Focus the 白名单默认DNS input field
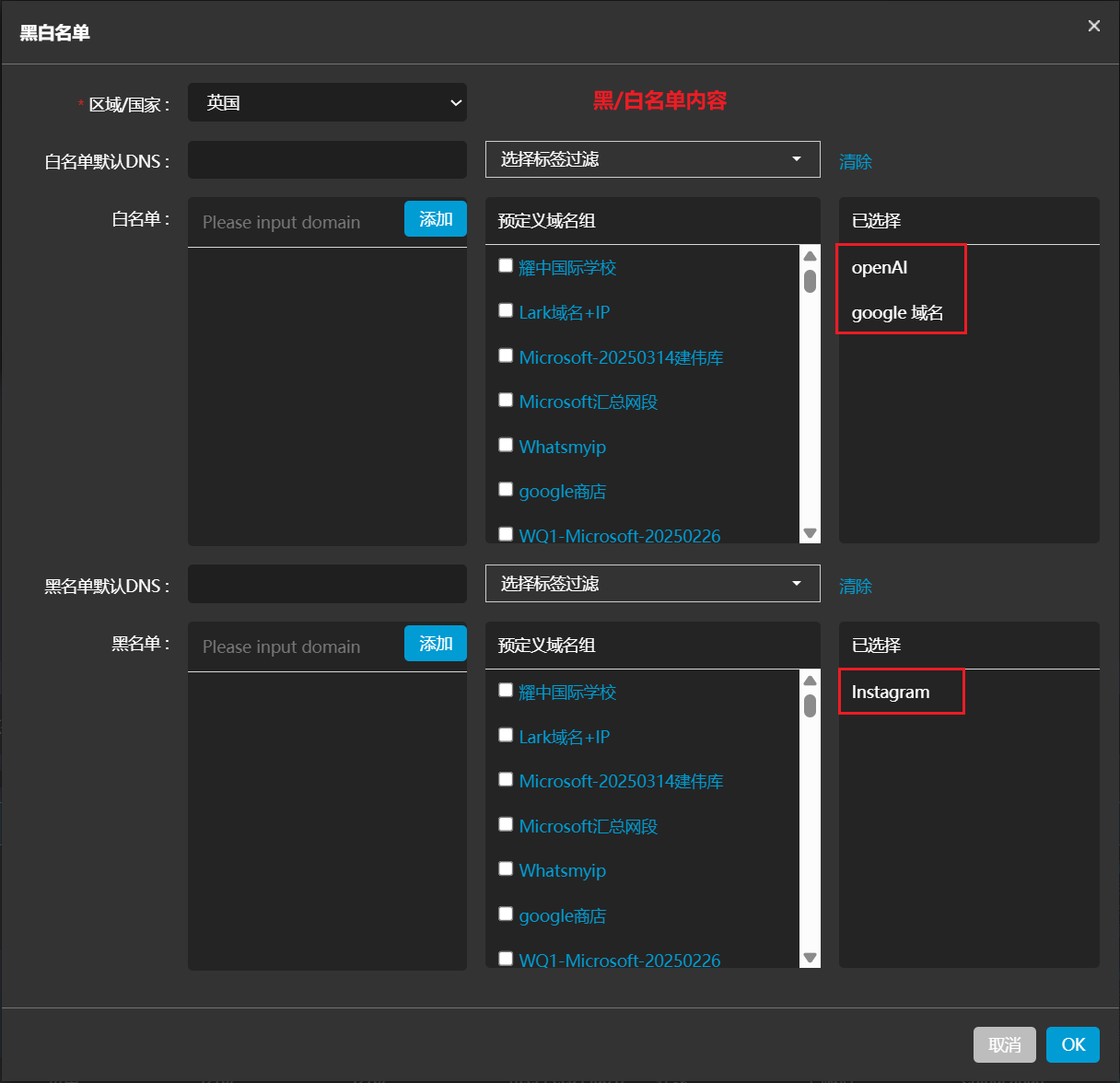The height and width of the screenshot is (1083, 1120). [327, 160]
